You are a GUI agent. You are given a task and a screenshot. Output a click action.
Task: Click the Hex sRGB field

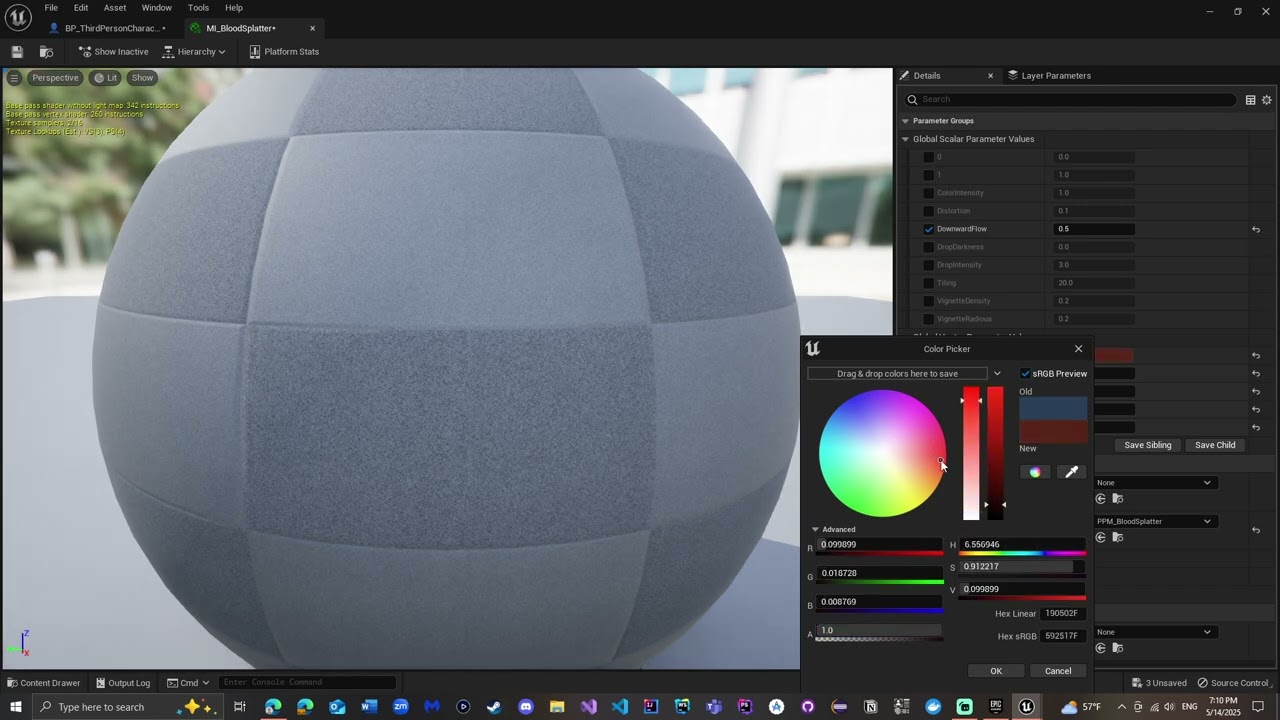click(x=1063, y=636)
